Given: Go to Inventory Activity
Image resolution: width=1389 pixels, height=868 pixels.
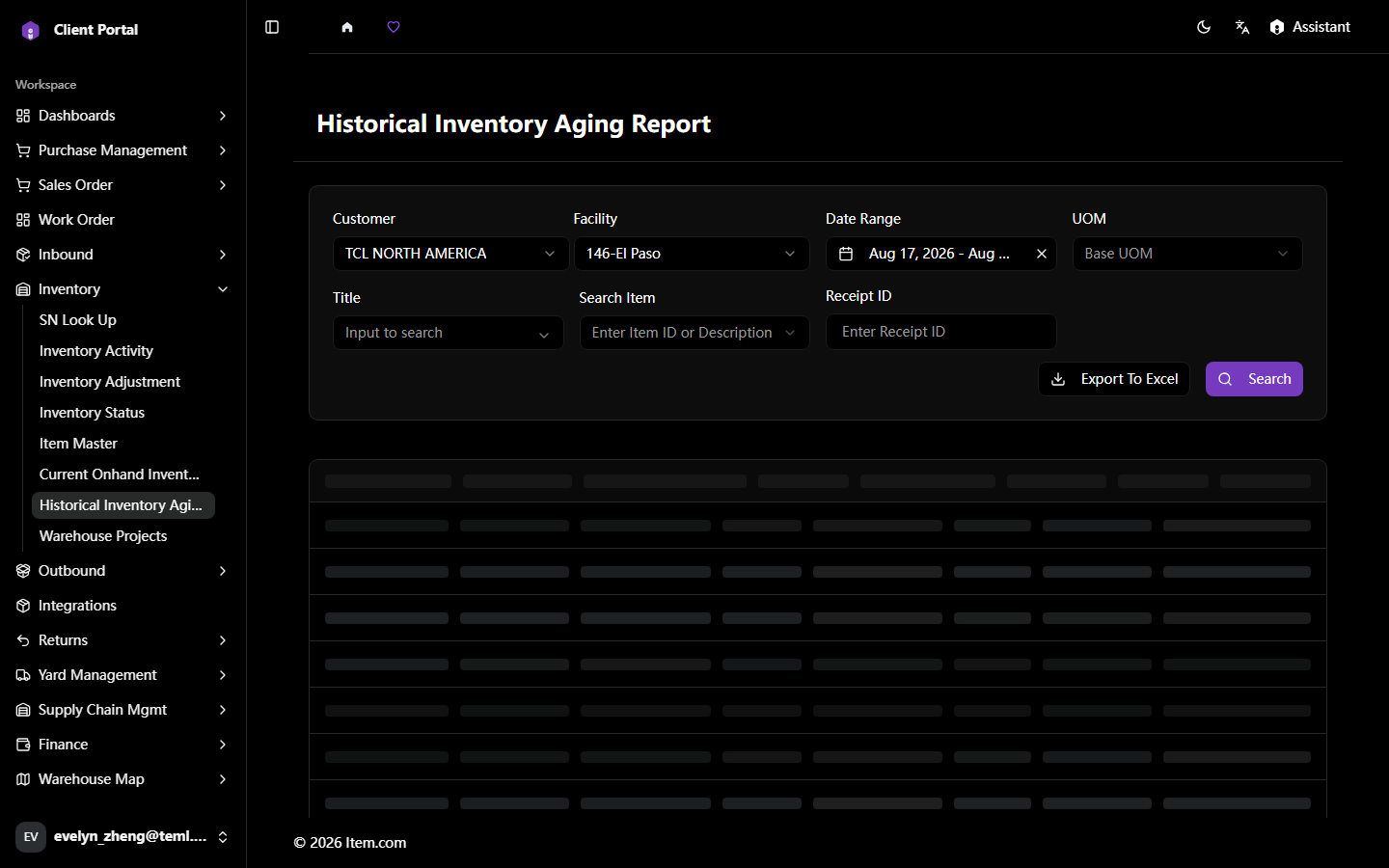Looking at the screenshot, I should click(123, 351).
